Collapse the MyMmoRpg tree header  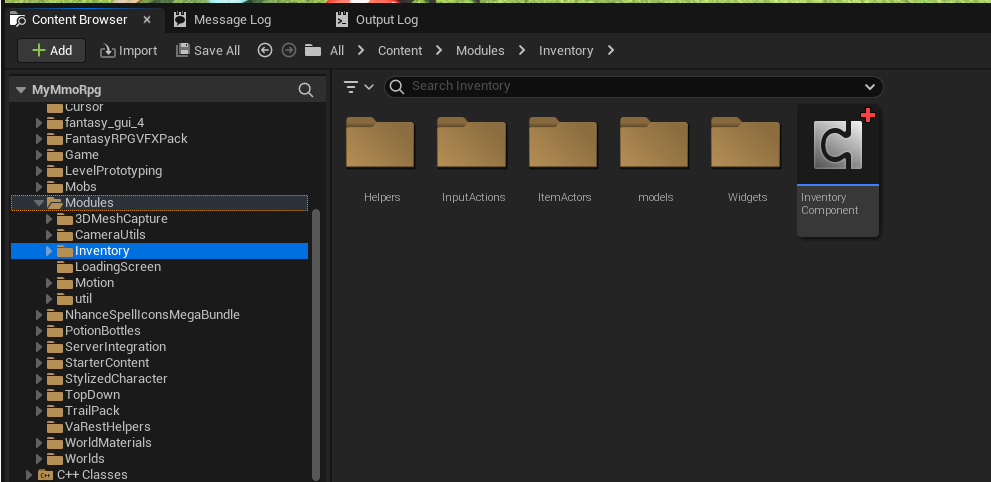21,90
